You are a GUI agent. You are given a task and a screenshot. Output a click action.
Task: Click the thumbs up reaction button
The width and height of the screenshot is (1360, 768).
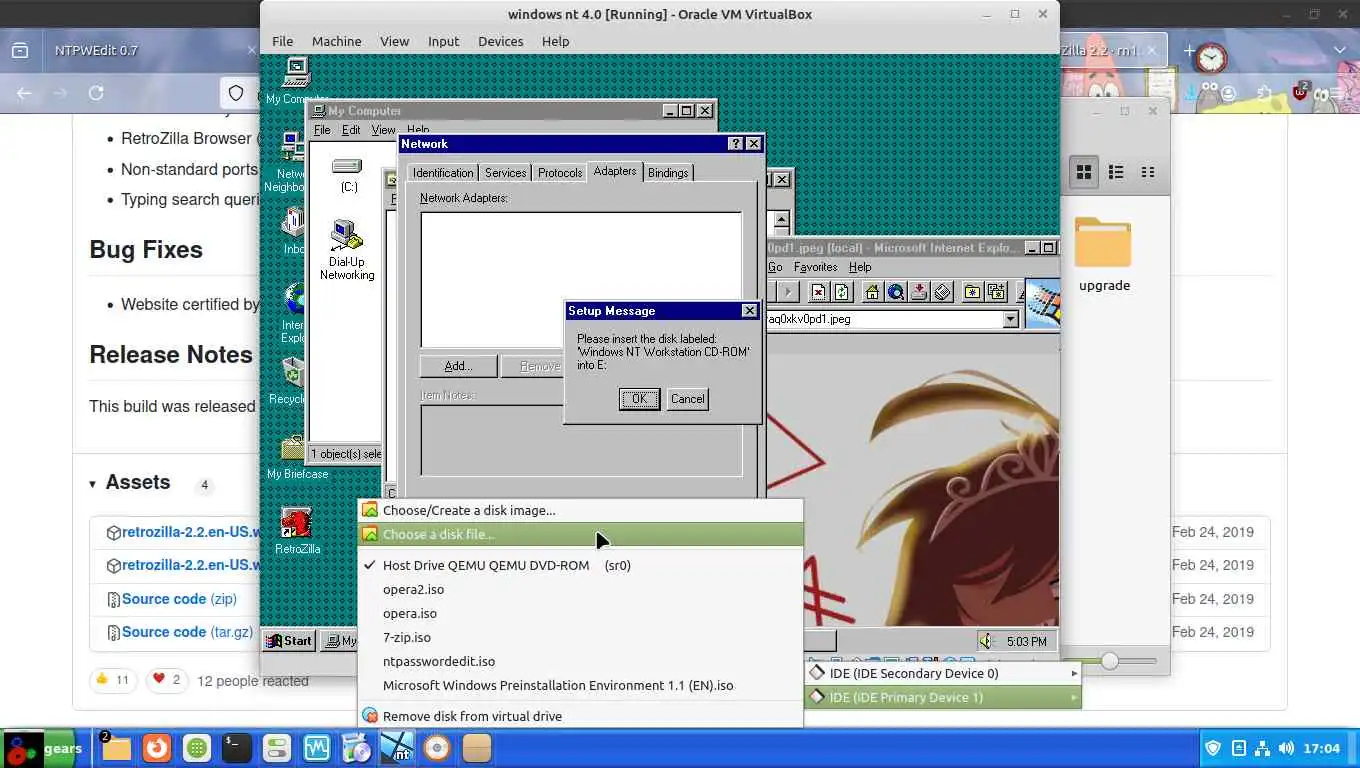[x=113, y=680]
